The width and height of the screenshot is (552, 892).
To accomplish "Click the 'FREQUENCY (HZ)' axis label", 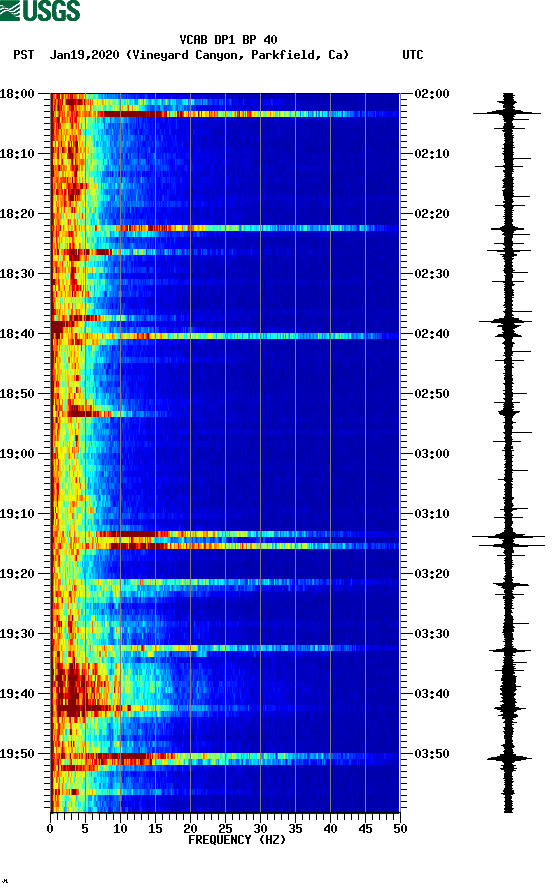I will click(237, 840).
